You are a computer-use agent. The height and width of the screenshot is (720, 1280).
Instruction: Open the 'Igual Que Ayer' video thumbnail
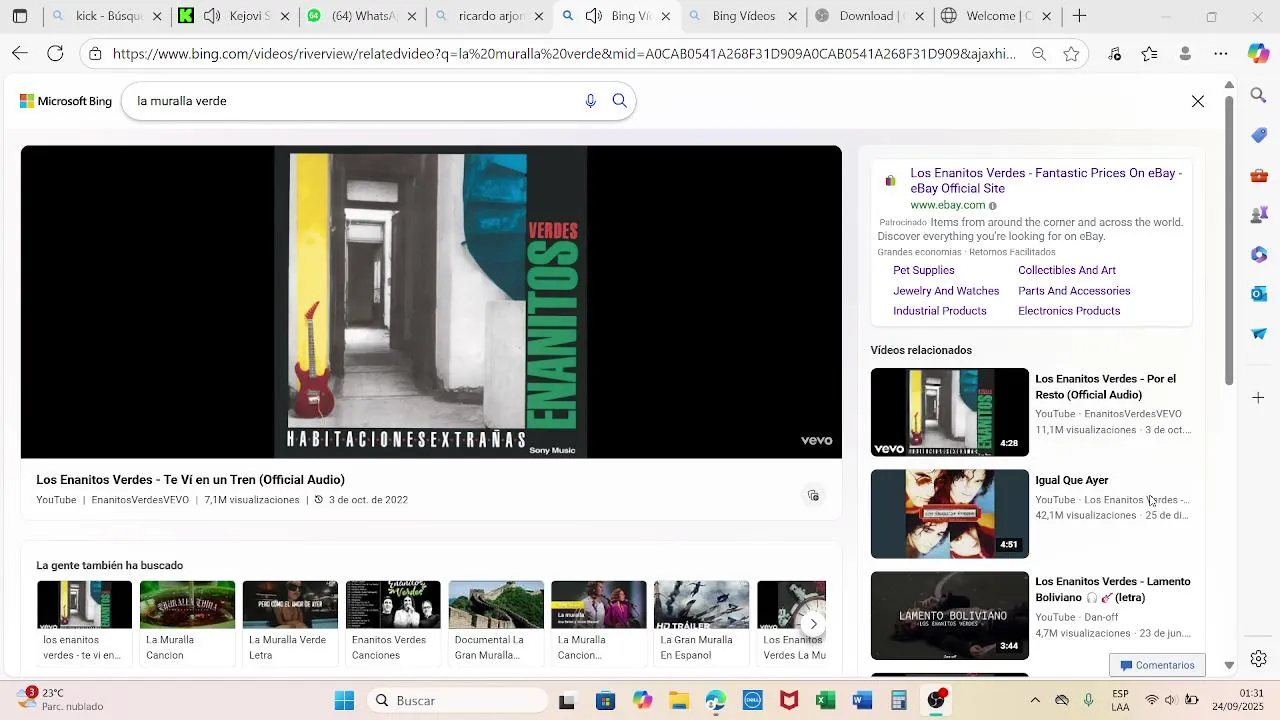point(949,514)
